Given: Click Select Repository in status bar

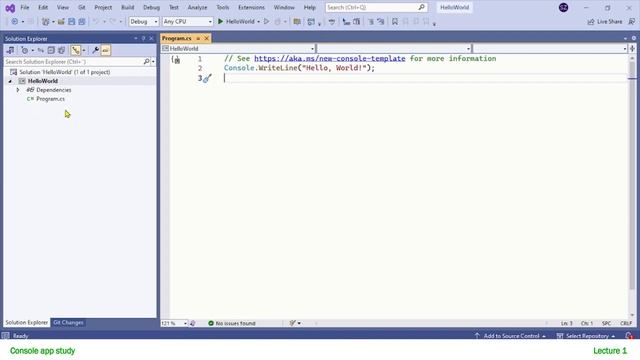Looking at the screenshot, I should pos(586,336).
